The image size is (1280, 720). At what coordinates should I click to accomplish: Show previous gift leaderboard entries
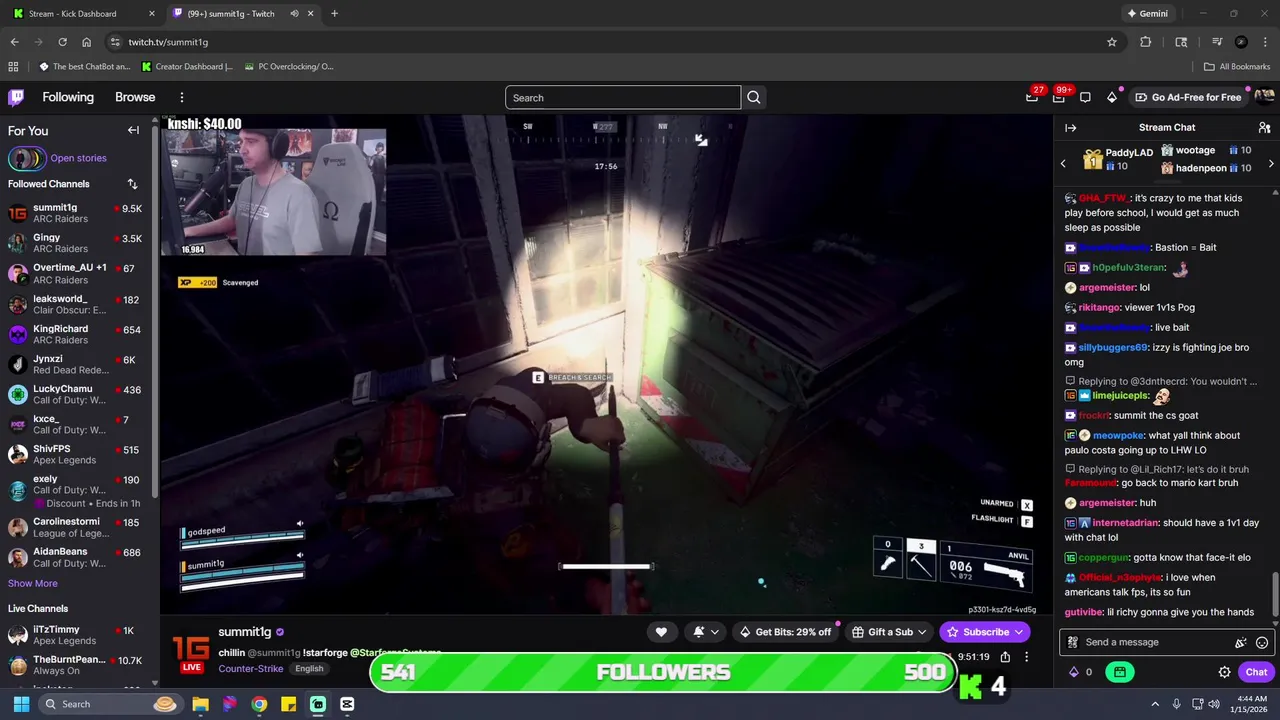(1063, 163)
